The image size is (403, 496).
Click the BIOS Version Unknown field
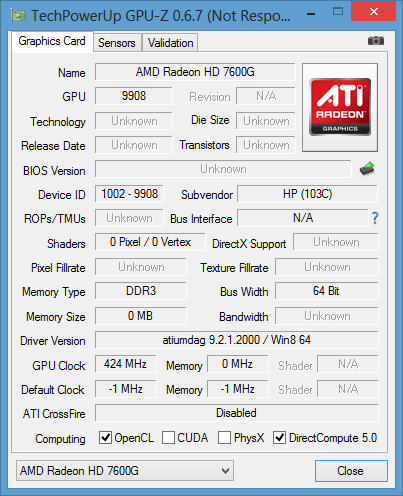pyautogui.click(x=223, y=169)
